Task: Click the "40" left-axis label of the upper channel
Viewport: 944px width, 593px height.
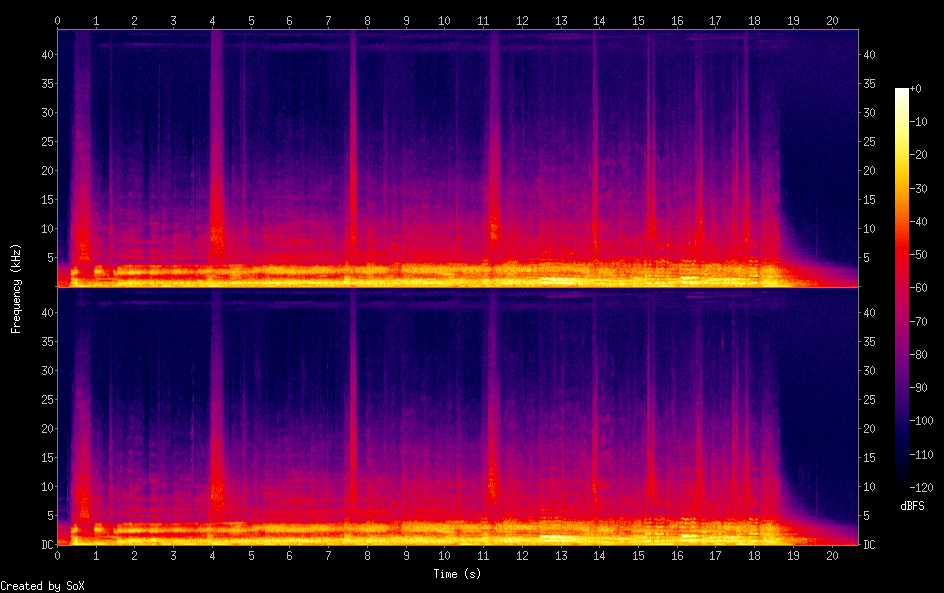Action: [48, 54]
